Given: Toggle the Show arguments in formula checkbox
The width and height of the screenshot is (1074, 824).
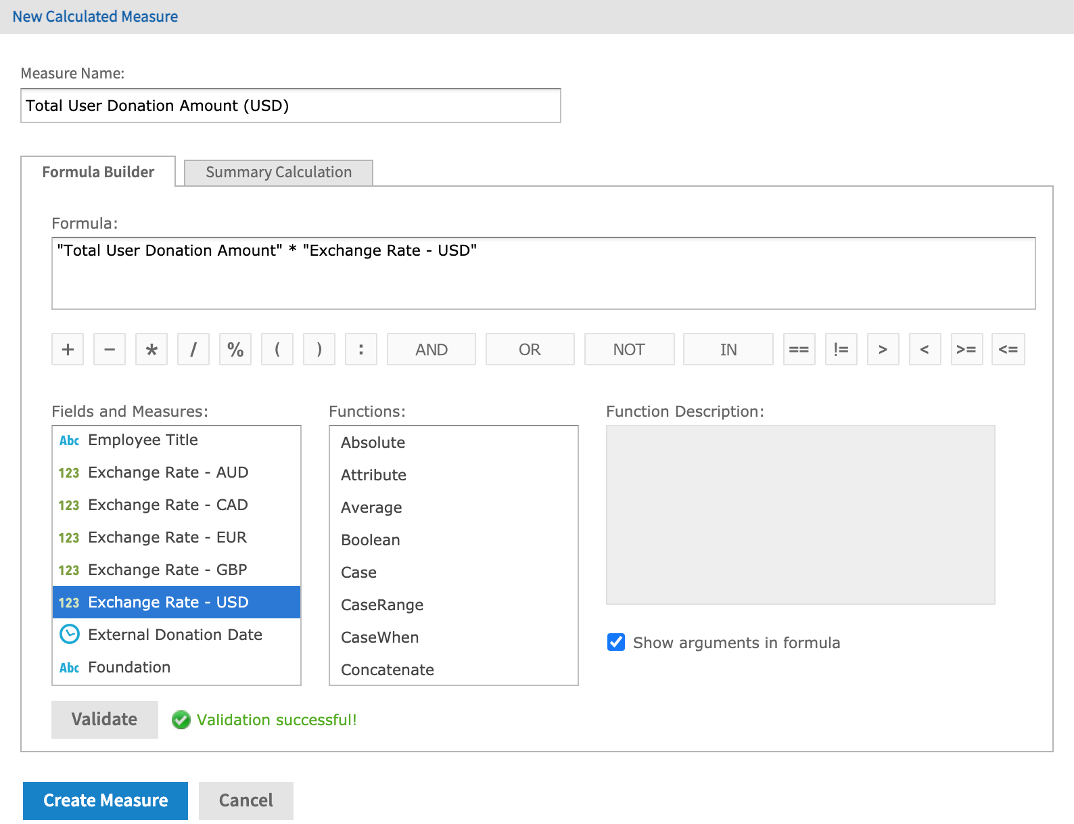Looking at the screenshot, I should point(616,642).
